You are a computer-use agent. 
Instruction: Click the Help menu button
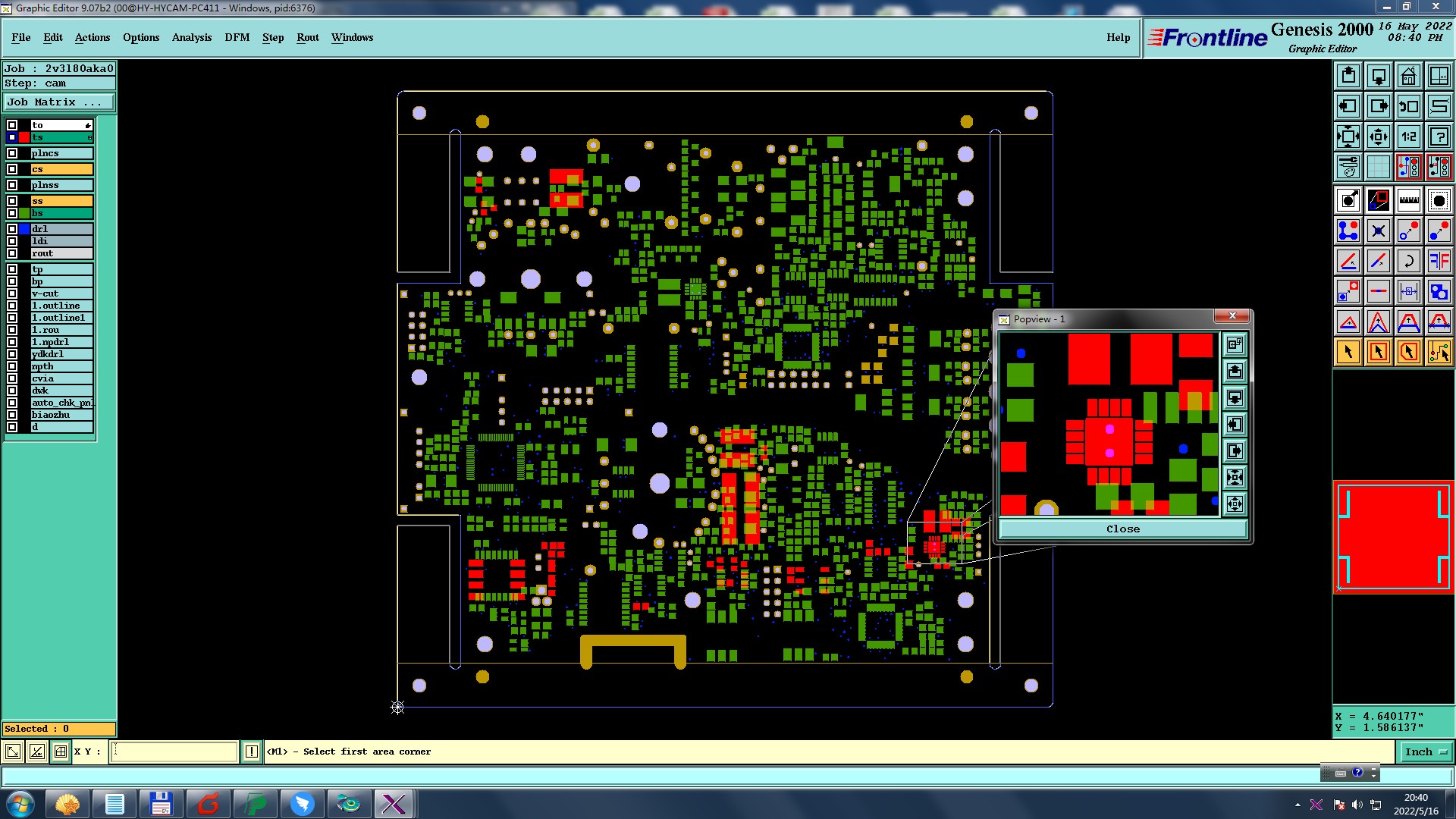point(1119,37)
